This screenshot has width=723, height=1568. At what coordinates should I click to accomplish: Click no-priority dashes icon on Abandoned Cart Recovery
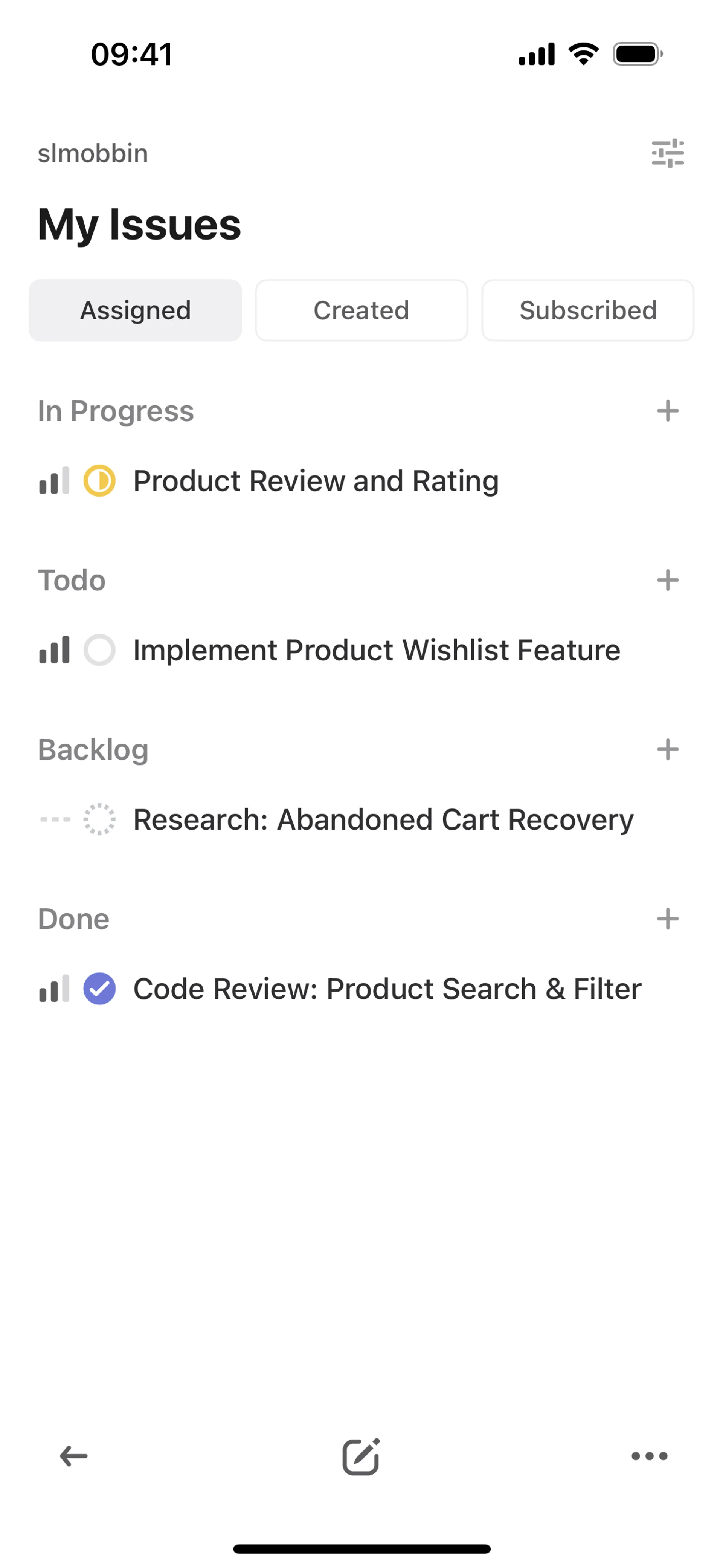[x=54, y=819]
